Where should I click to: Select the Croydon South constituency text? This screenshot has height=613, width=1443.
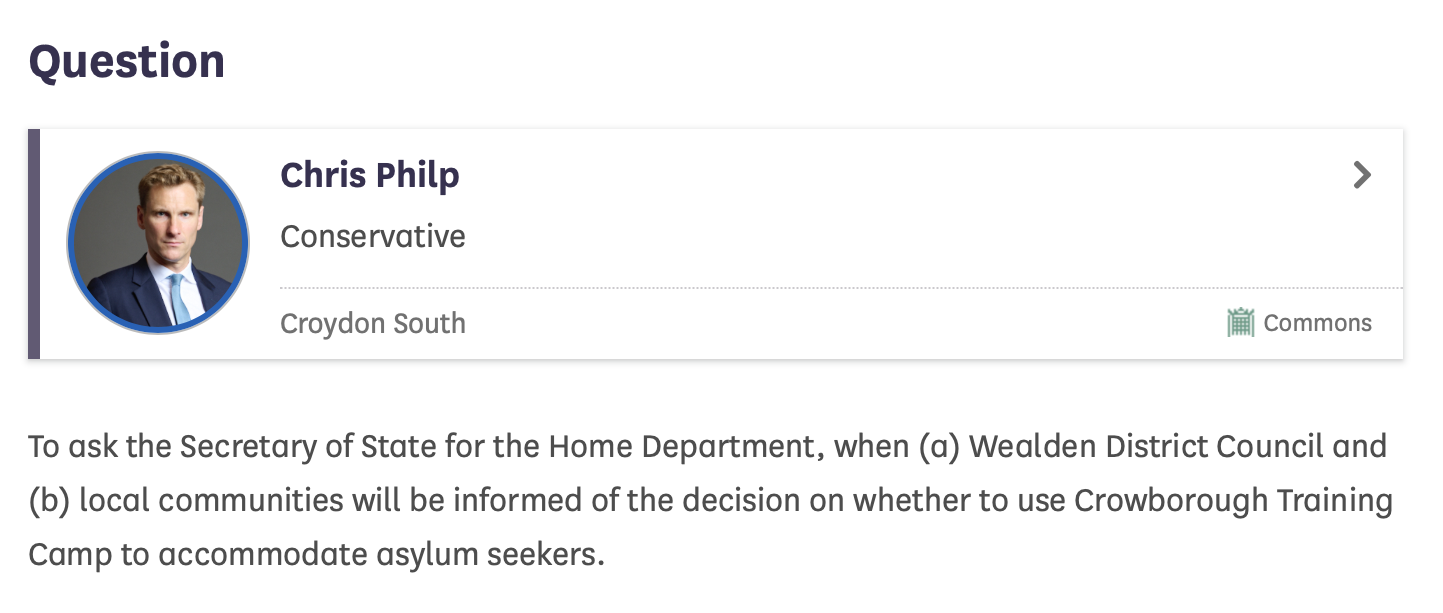[x=372, y=324]
